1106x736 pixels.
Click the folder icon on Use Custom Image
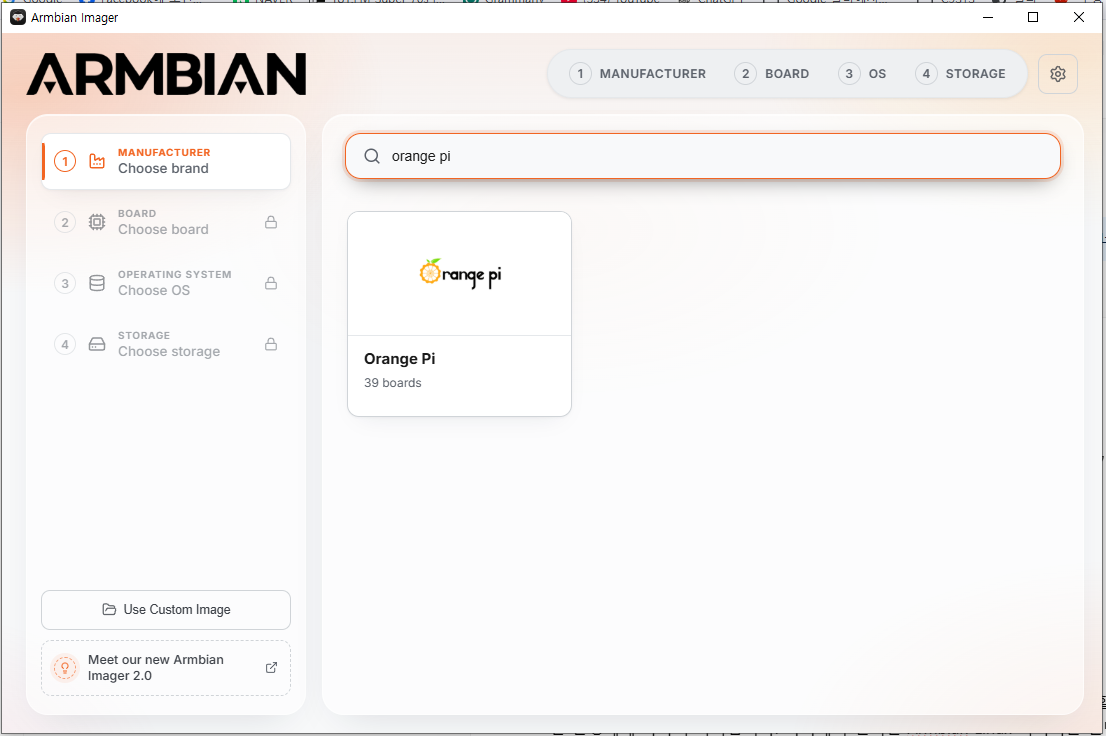(x=109, y=609)
